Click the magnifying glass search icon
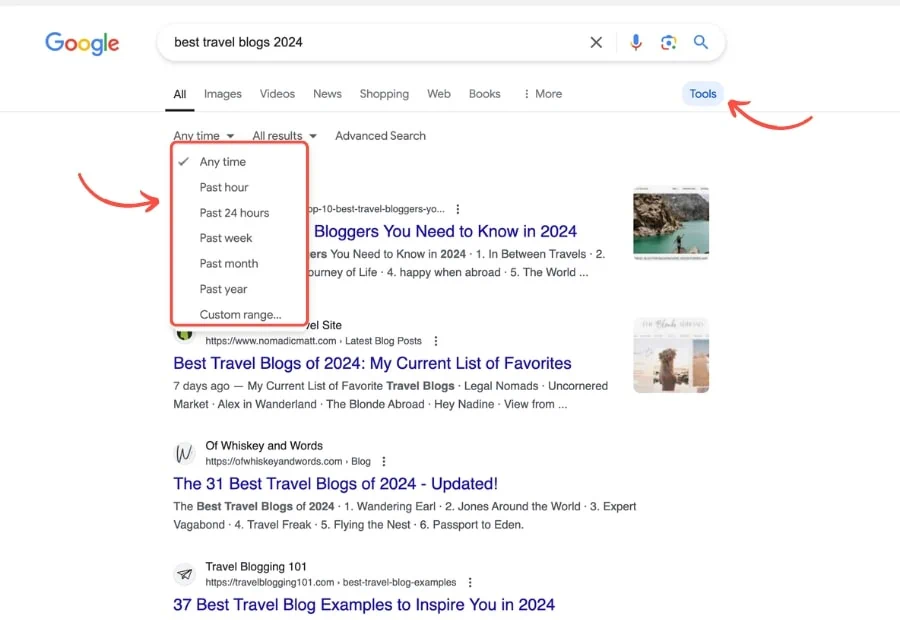Viewport: 900px width, 620px height. [x=700, y=42]
